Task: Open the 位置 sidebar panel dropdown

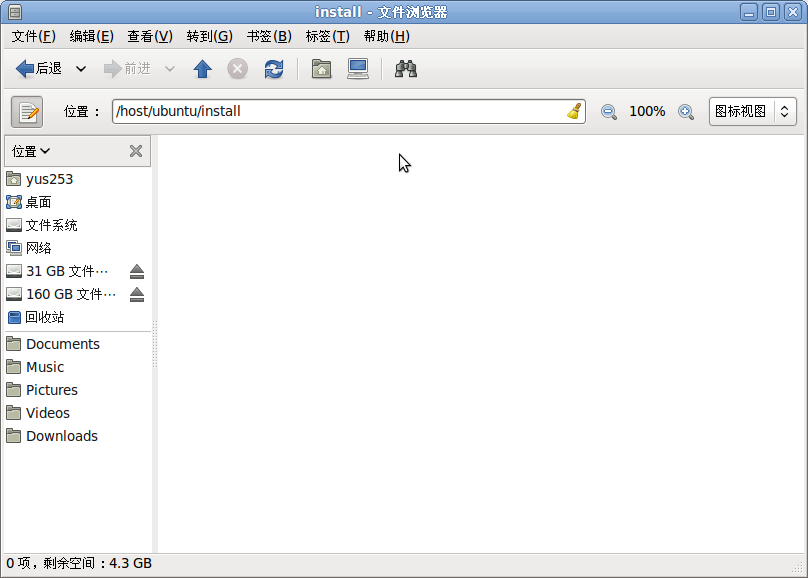Action: pyautogui.click(x=31, y=151)
